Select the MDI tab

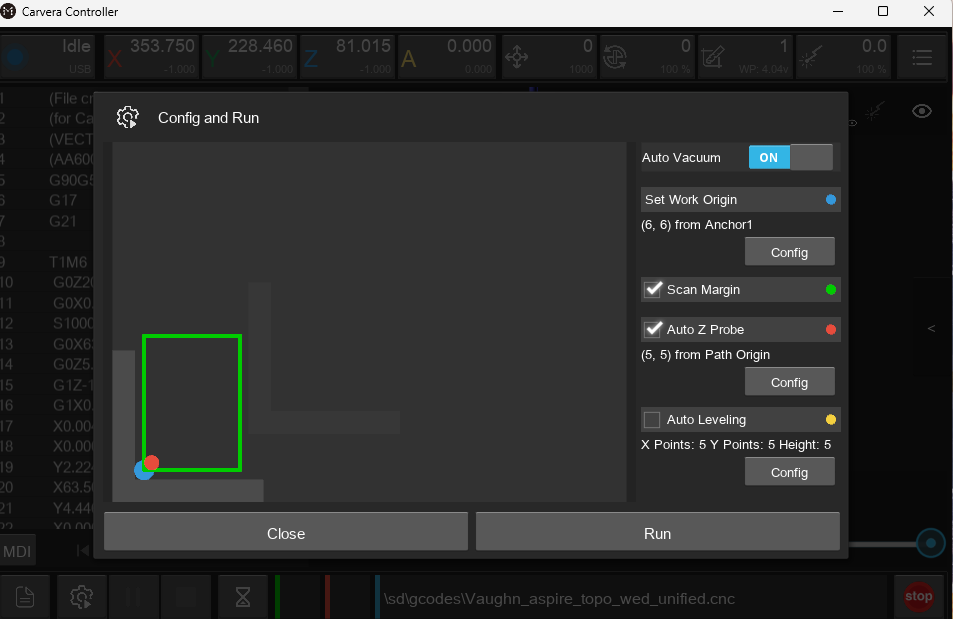17,550
